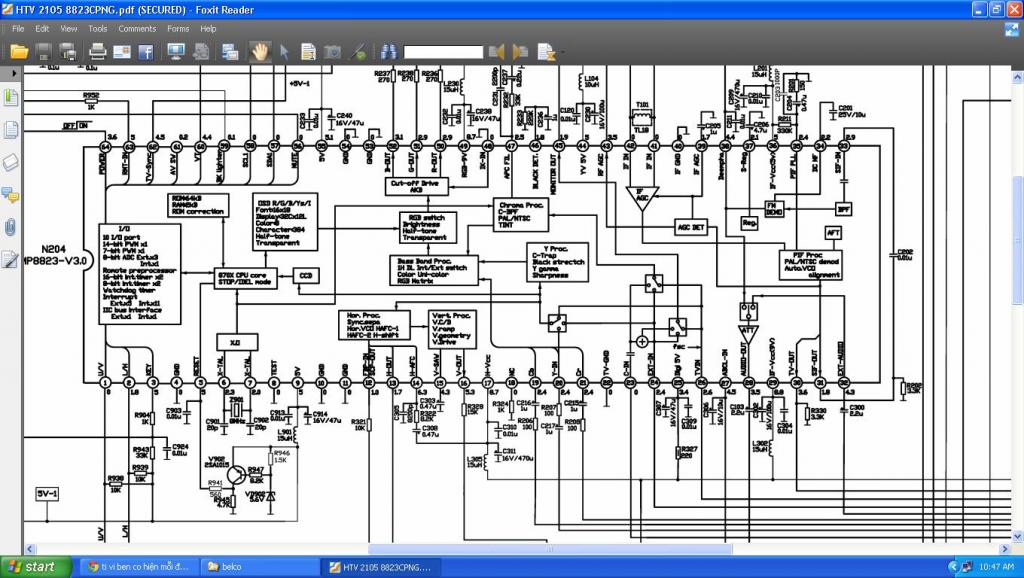This screenshot has height=578, width=1024.
Task: Open the dropdown arrow beside search options icon
Action: pos(562,52)
